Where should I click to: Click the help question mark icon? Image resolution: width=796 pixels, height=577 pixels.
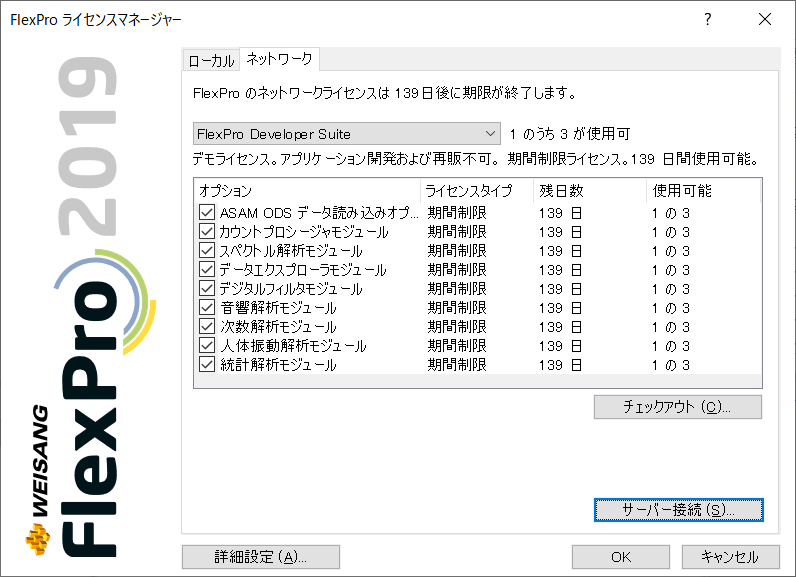click(x=708, y=19)
